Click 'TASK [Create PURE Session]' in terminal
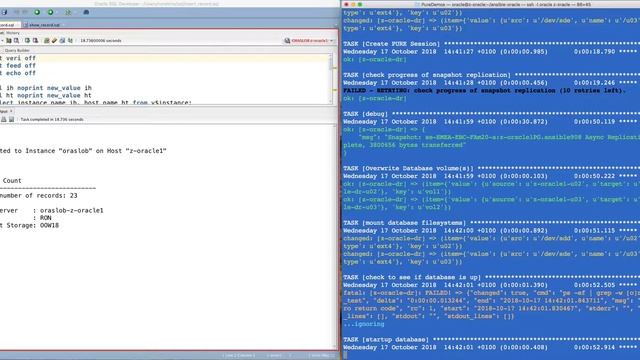The image size is (640, 360). pos(392,44)
